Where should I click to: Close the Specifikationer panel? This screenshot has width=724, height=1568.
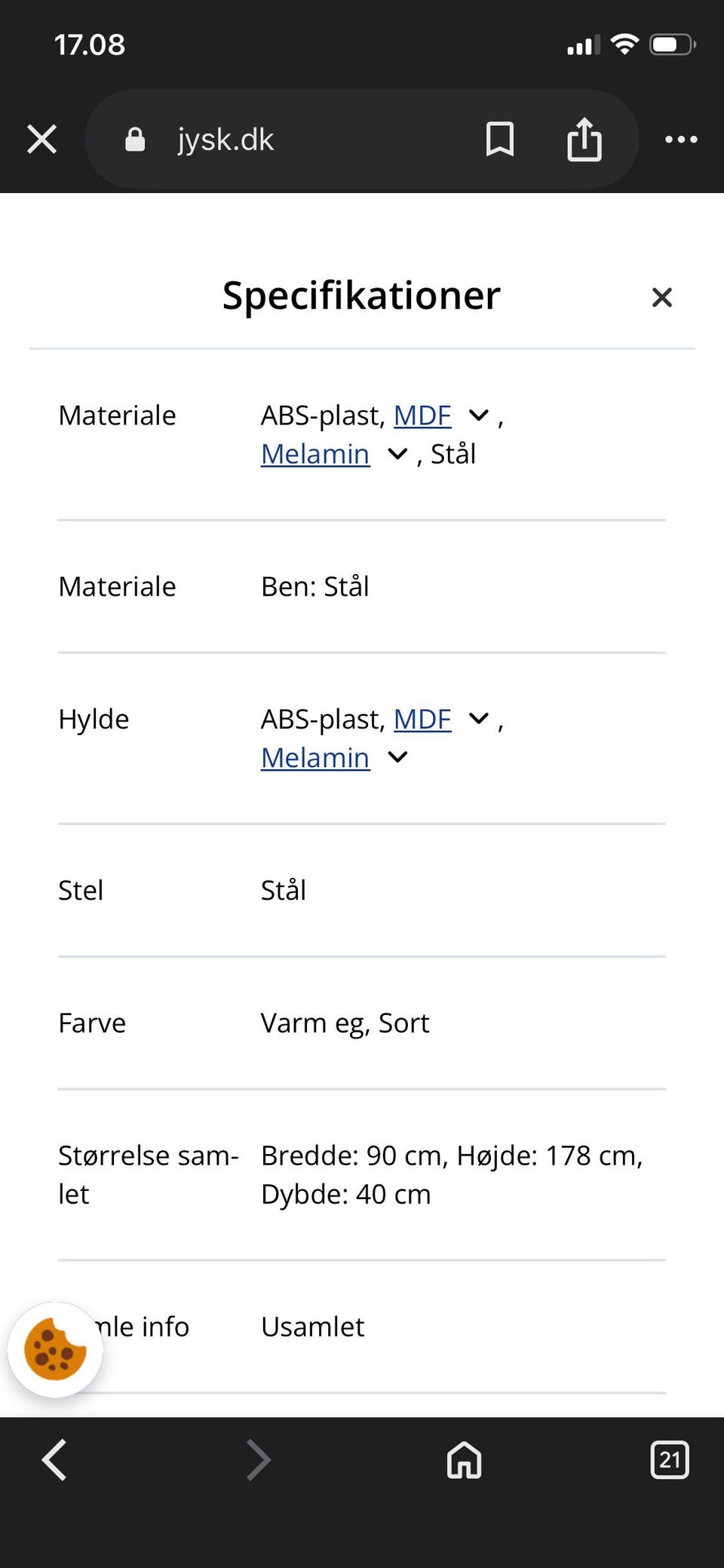click(x=661, y=297)
